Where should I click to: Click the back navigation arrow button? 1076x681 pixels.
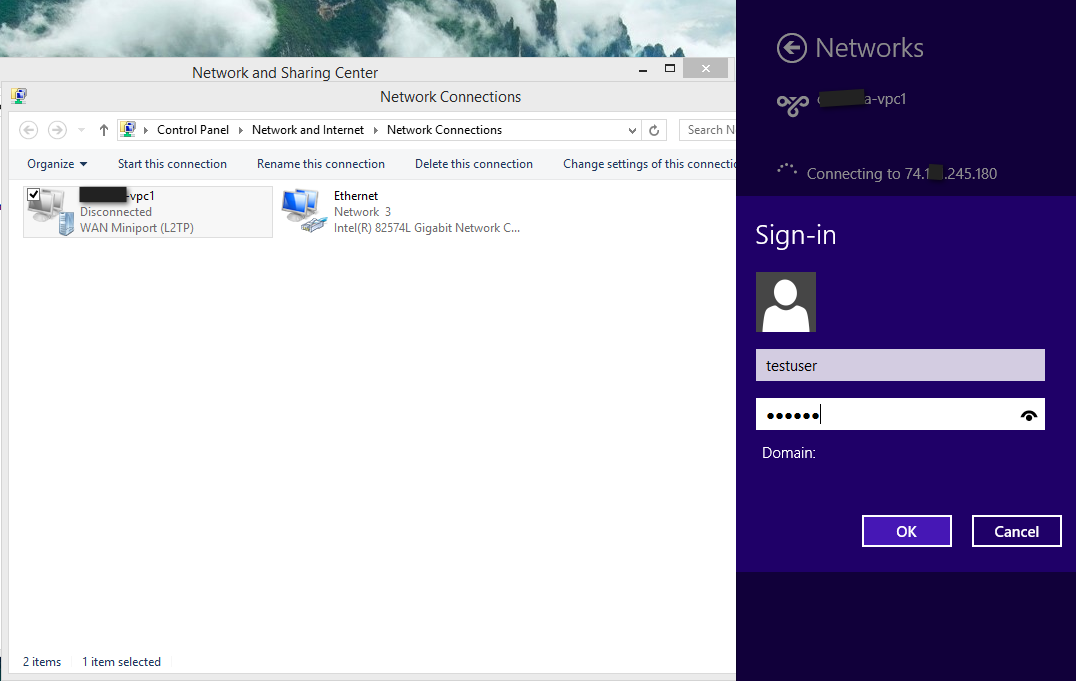point(29,129)
